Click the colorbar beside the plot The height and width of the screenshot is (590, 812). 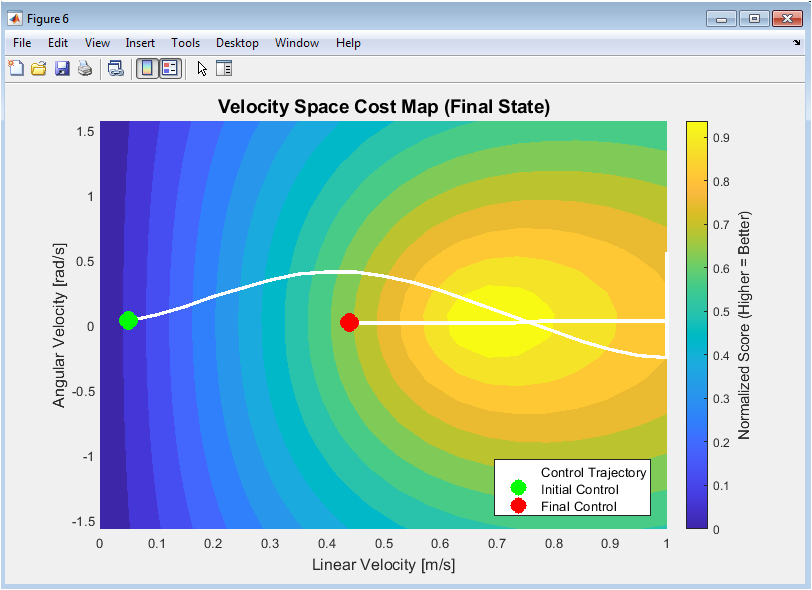[696, 325]
